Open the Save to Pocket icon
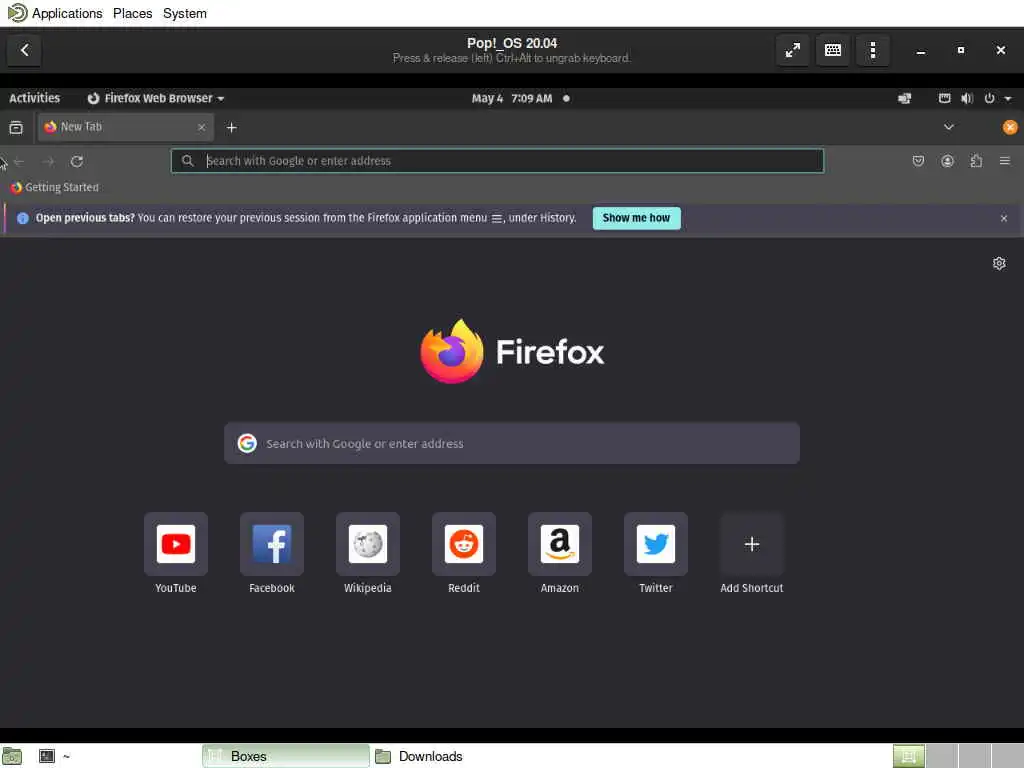This screenshot has width=1024, height=768. [x=918, y=161]
